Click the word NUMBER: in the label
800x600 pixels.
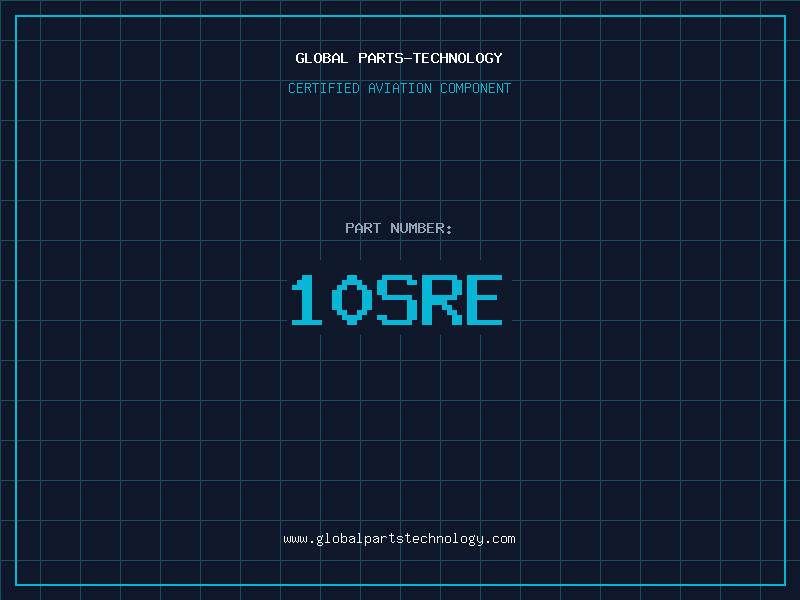coord(421,228)
